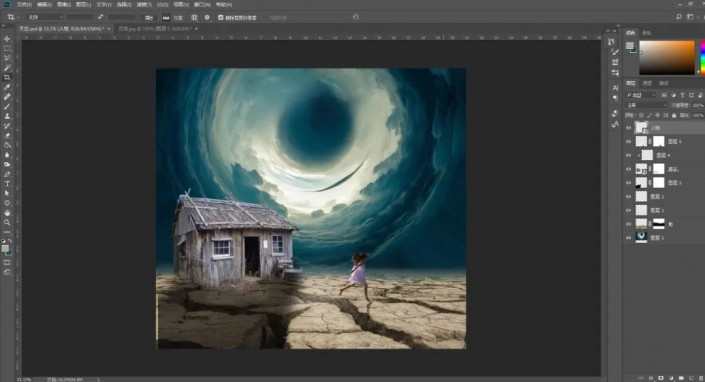This screenshot has width=705, height=382.
Task: Hide the 人物 layer via its eye icon
Action: click(629, 128)
